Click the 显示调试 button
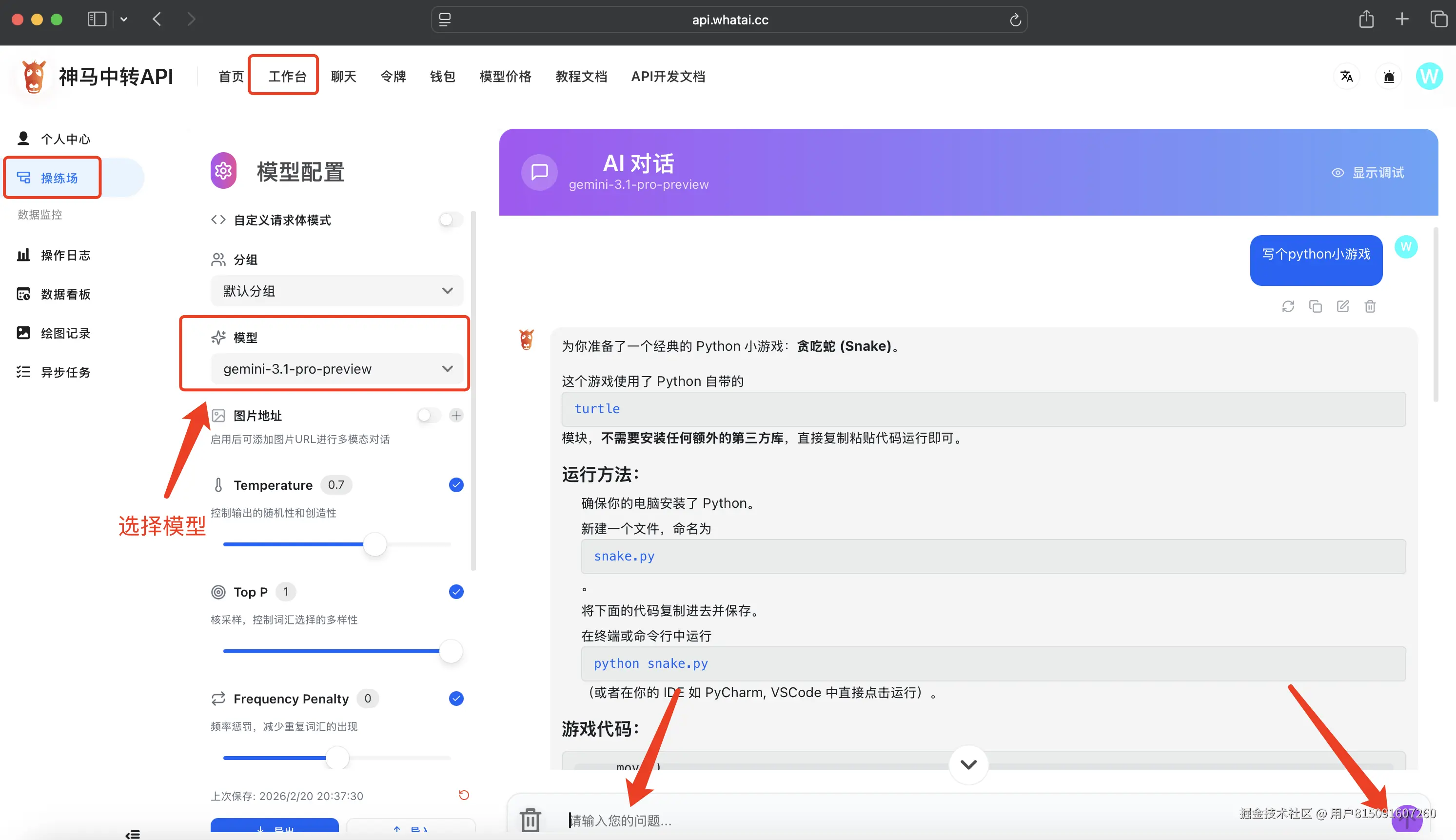 (1367, 173)
